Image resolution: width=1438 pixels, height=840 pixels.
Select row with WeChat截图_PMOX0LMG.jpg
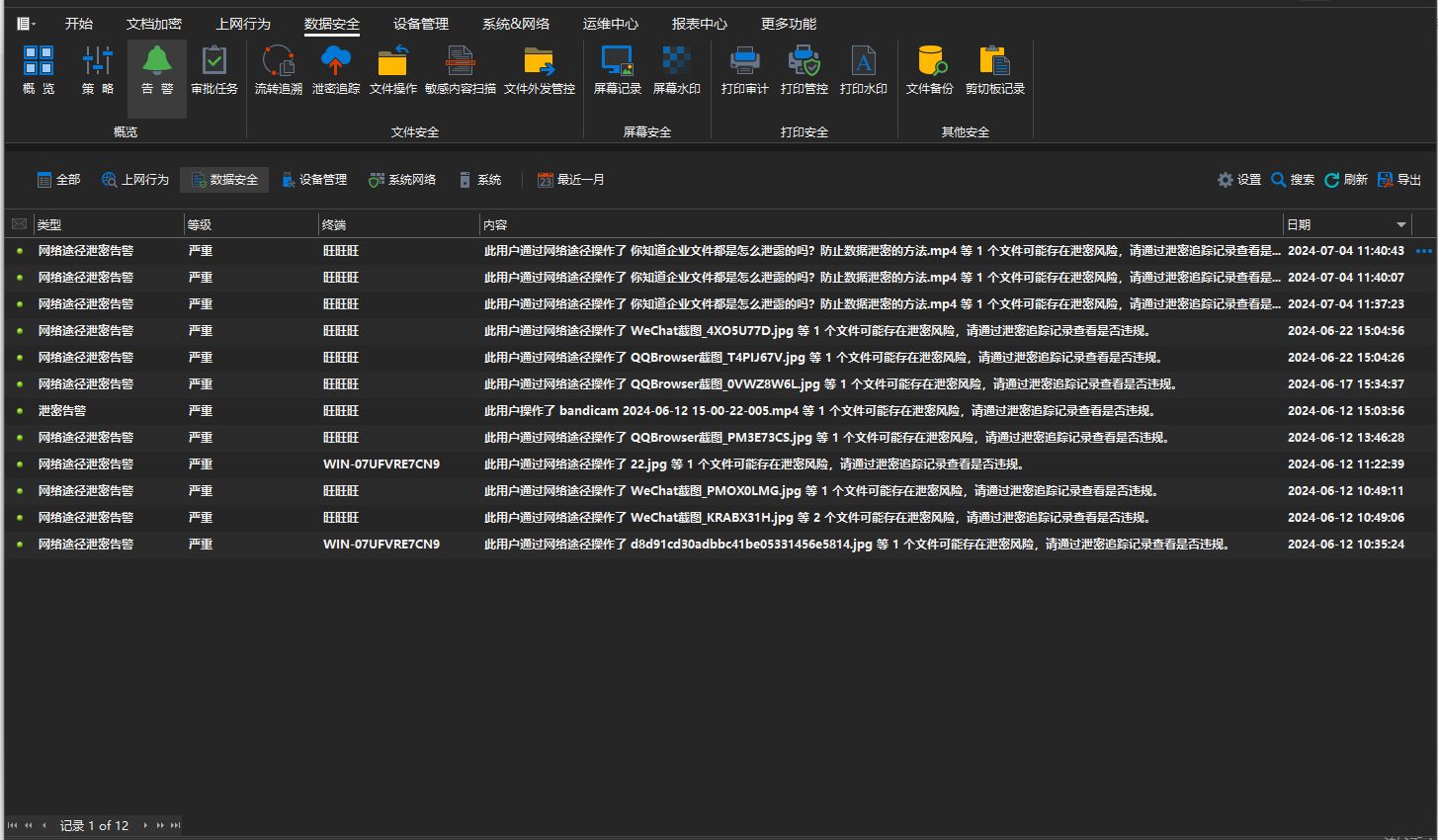coord(719,491)
